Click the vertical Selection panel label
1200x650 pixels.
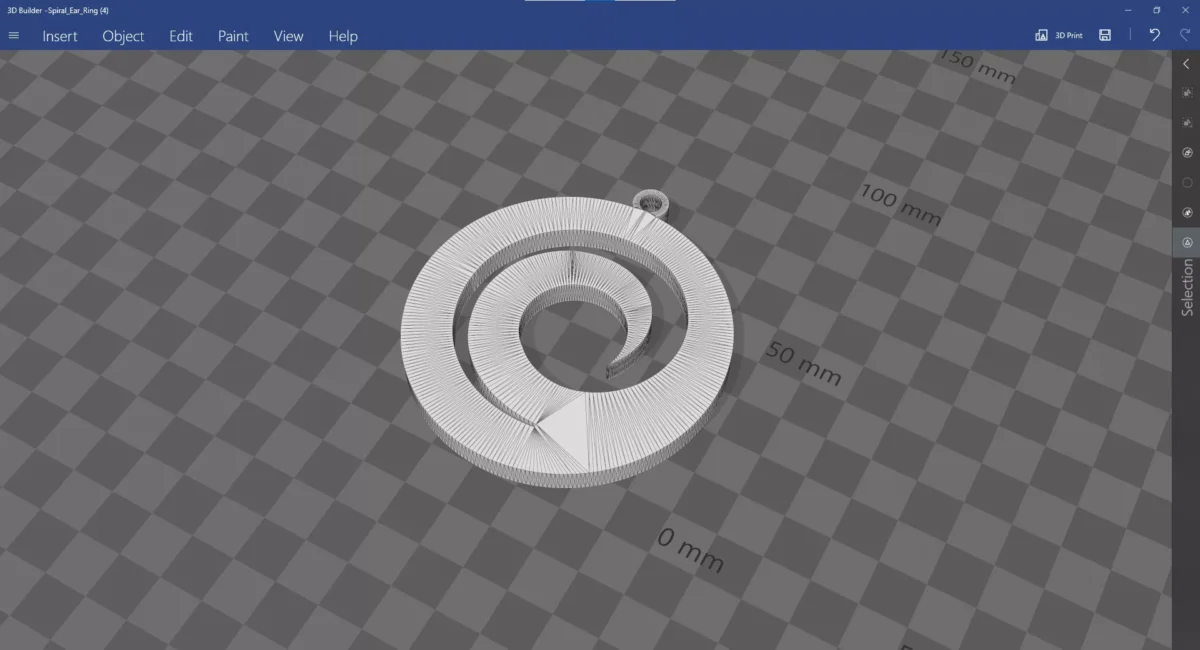1187,287
